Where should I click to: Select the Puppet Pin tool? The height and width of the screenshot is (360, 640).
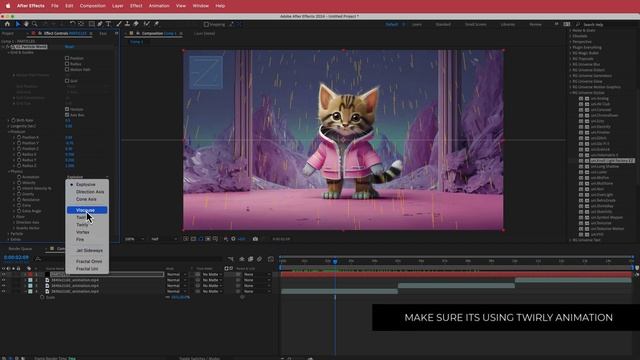point(156,24)
